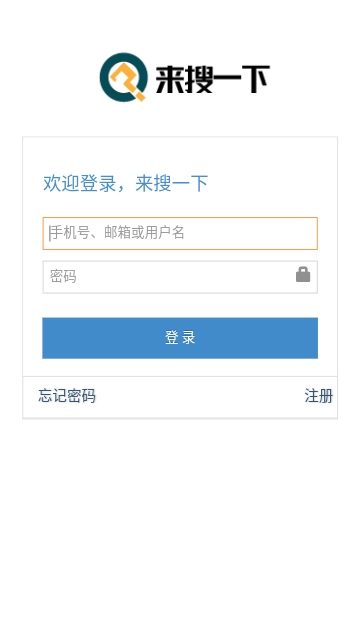Image resolution: width=360 pixels, height=640 pixels.
Task: Go to password recovery via 忘记密码
Action: pos(67,396)
